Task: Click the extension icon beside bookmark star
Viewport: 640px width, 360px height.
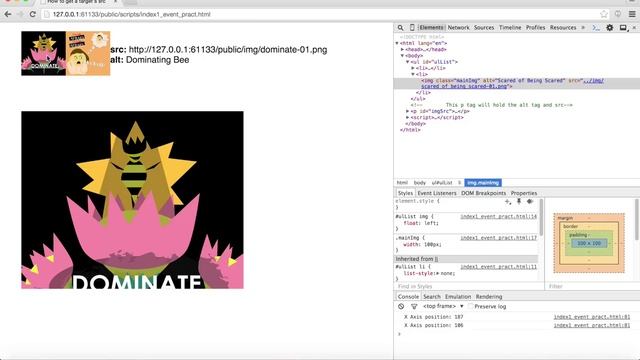Action: pyautogui.click(x=618, y=14)
